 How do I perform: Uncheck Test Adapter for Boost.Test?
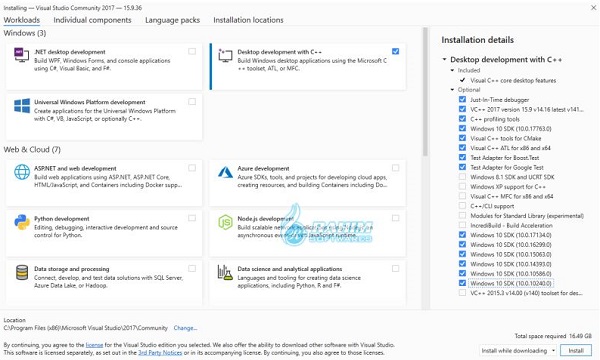[462, 158]
